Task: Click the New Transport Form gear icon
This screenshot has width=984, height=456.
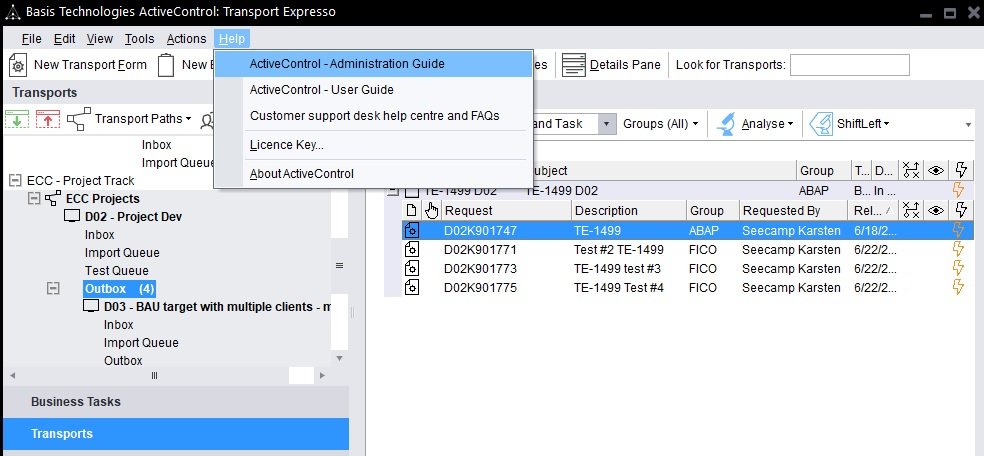Action: (x=18, y=65)
